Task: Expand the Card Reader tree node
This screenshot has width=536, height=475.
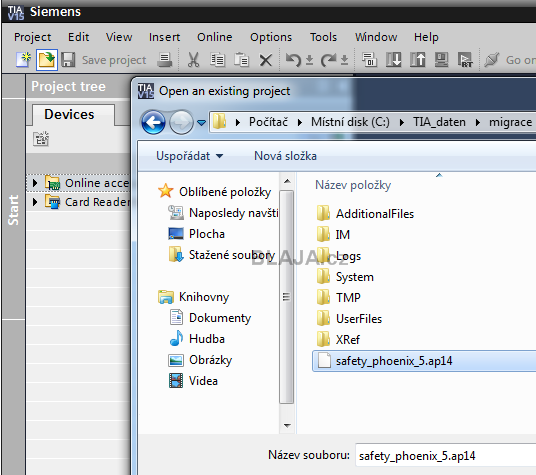Action: coord(35,202)
